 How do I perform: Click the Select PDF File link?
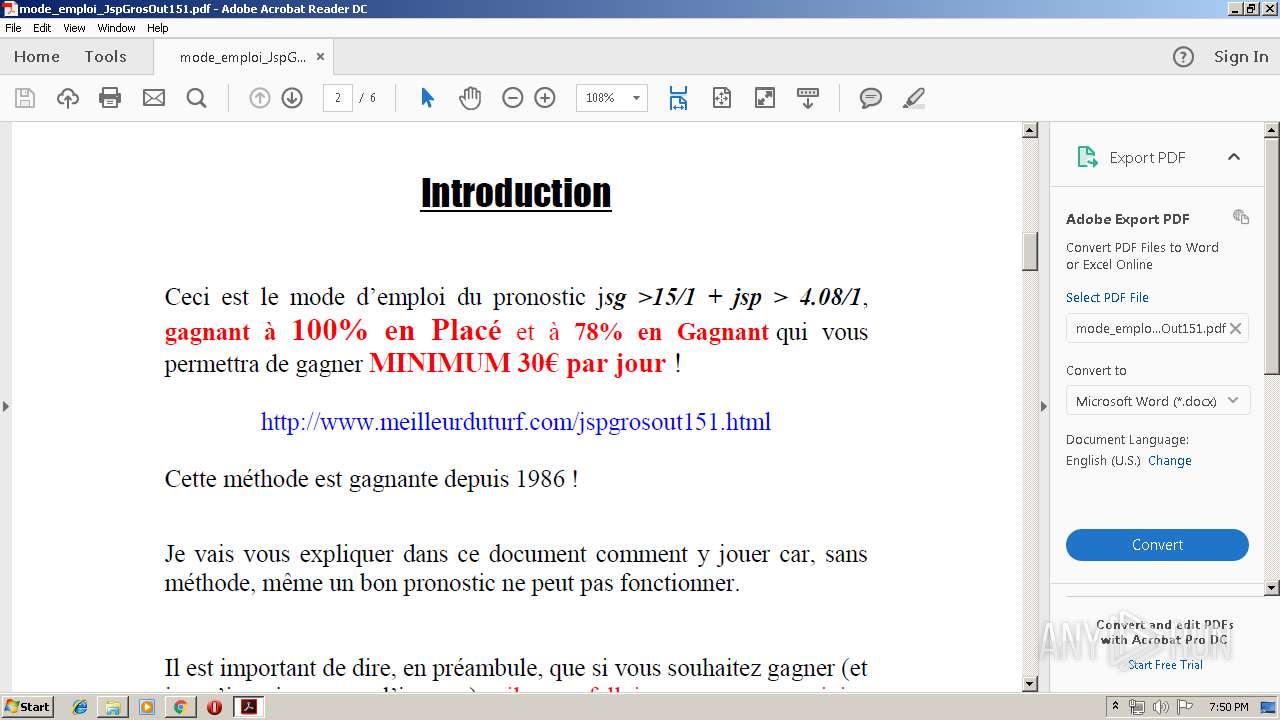click(1107, 298)
